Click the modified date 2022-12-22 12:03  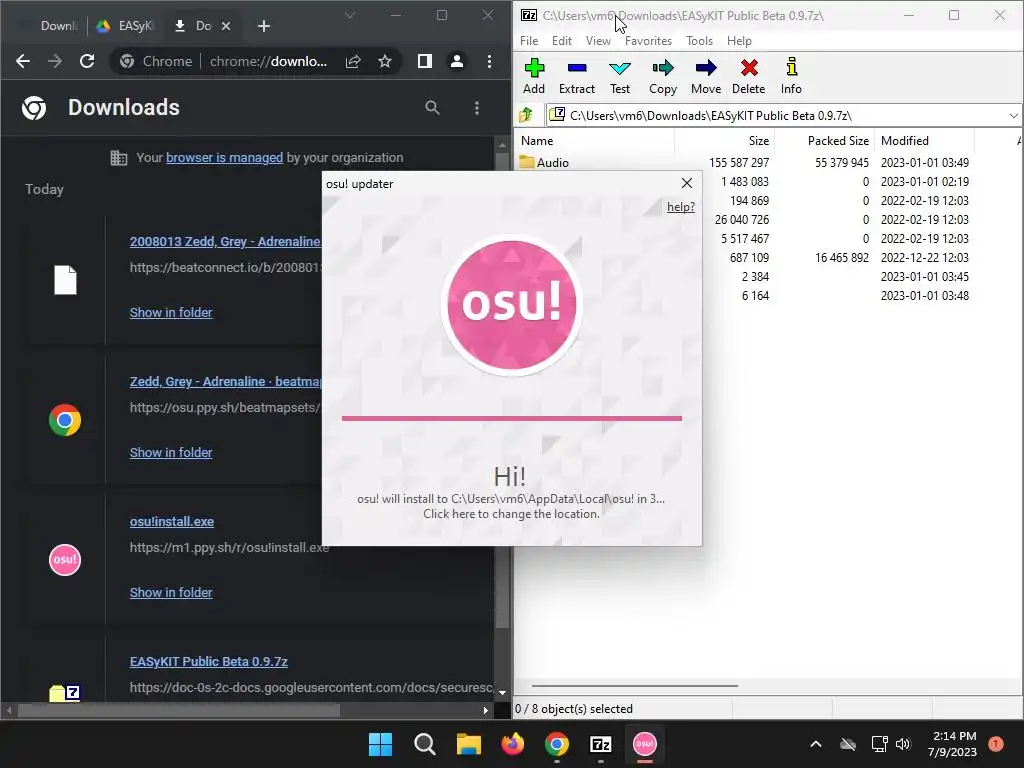point(925,257)
